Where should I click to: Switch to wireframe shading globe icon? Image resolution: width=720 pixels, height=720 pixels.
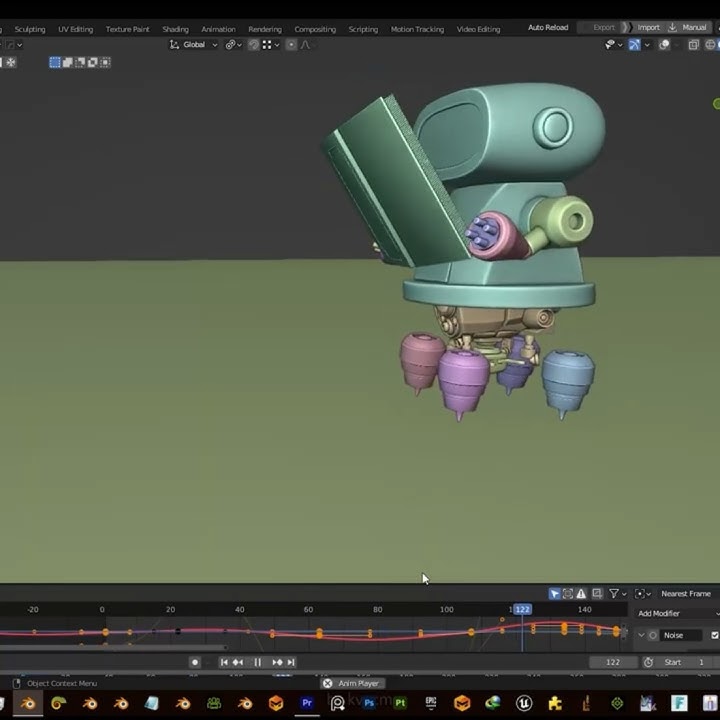[x=710, y=45]
